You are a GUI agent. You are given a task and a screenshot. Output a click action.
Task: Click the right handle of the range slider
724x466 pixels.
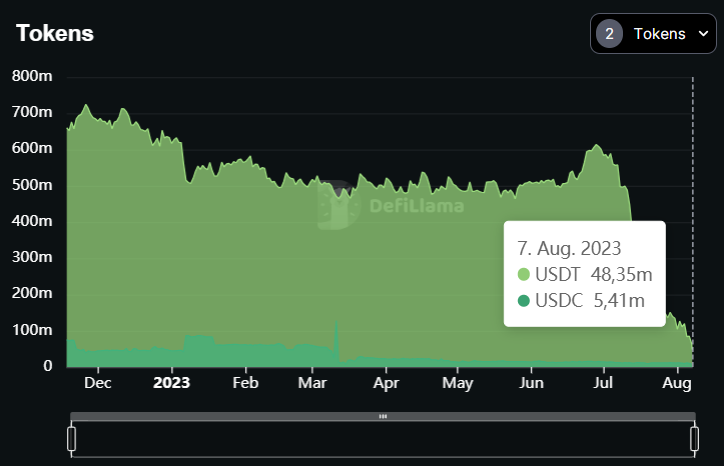[694, 439]
